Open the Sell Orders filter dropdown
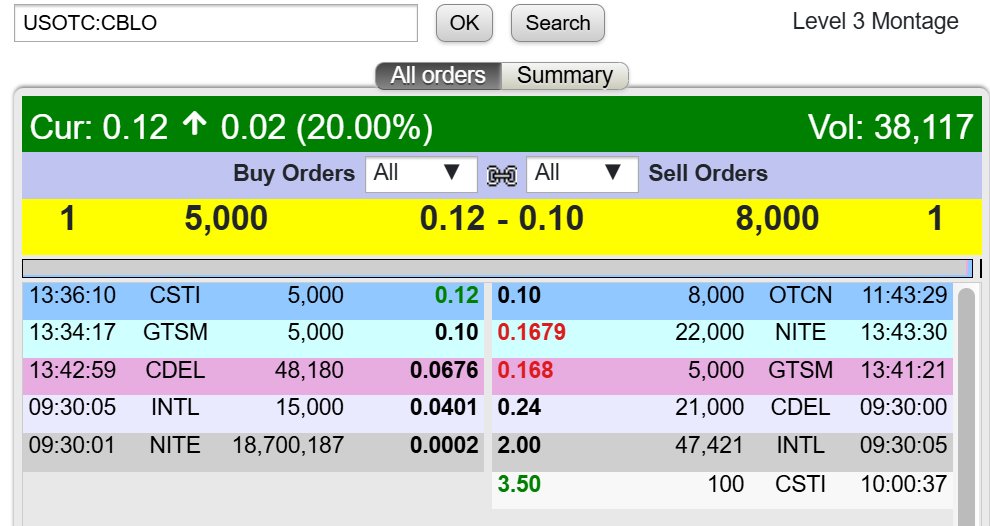Image resolution: width=990 pixels, height=526 pixels. (582, 174)
